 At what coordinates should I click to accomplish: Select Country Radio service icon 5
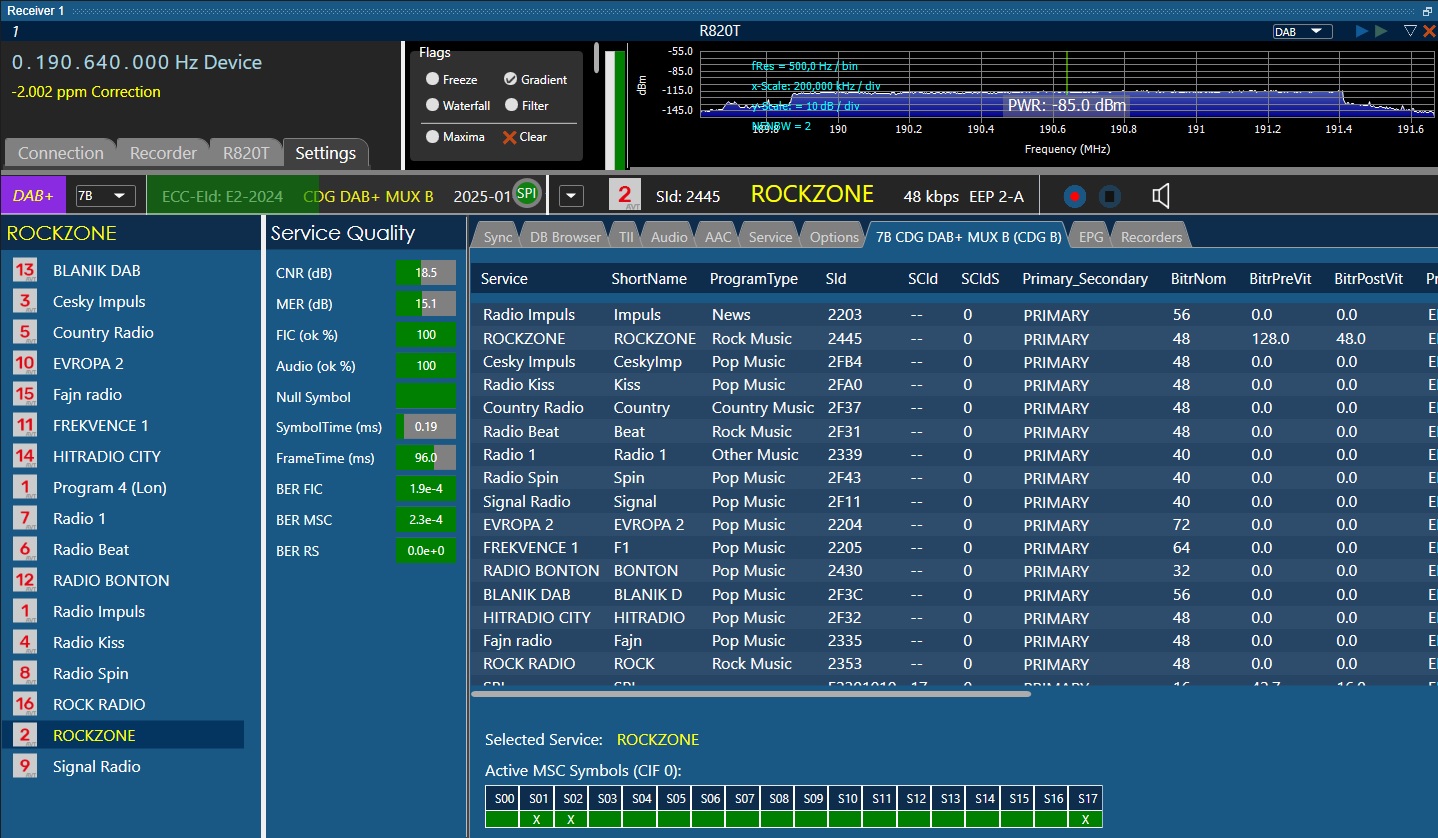coord(25,332)
